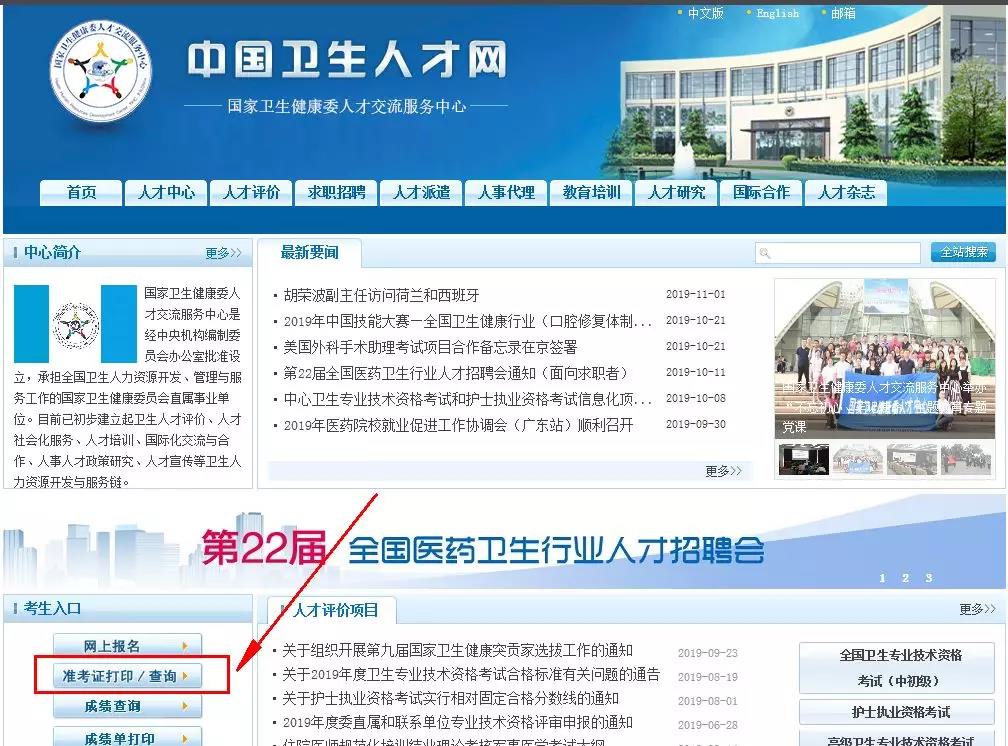The width and height of the screenshot is (1008, 746).
Task: Open 更多>> link in 中心简介 panel
Action: tap(223, 253)
